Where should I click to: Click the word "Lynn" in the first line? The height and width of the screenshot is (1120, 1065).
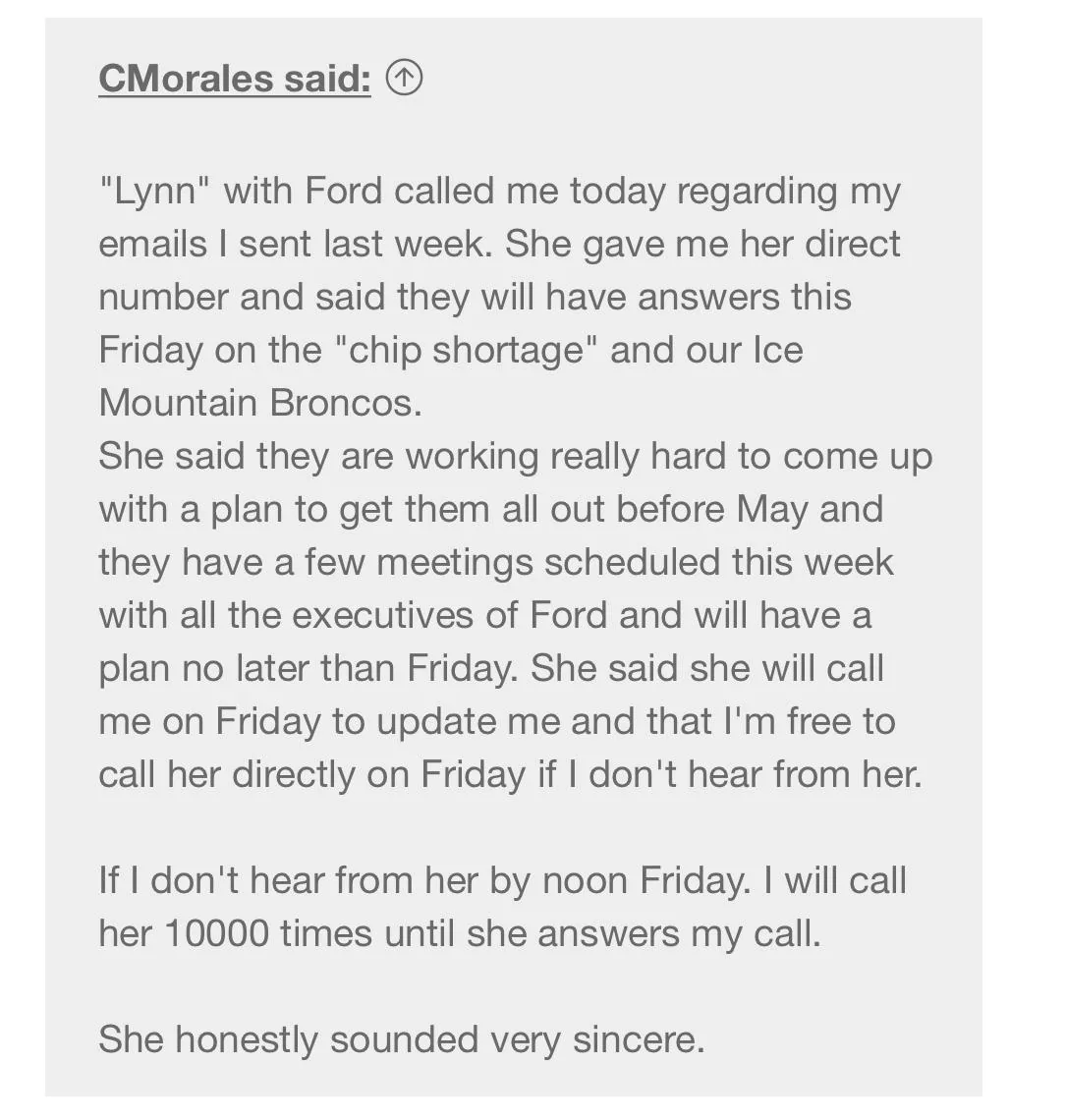[x=155, y=193]
